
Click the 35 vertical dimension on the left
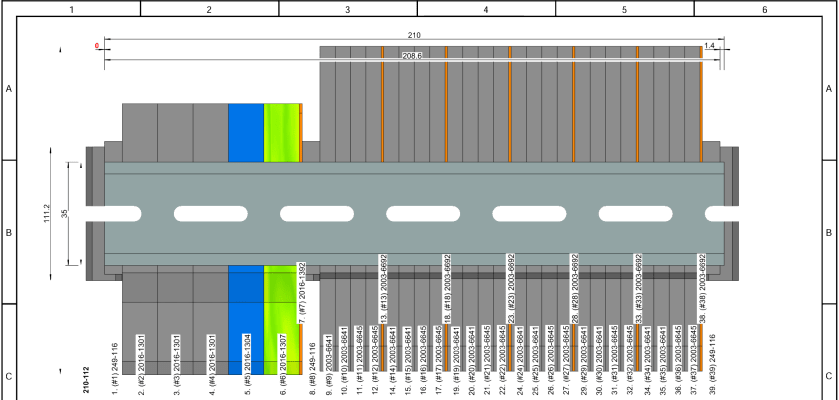click(x=66, y=213)
